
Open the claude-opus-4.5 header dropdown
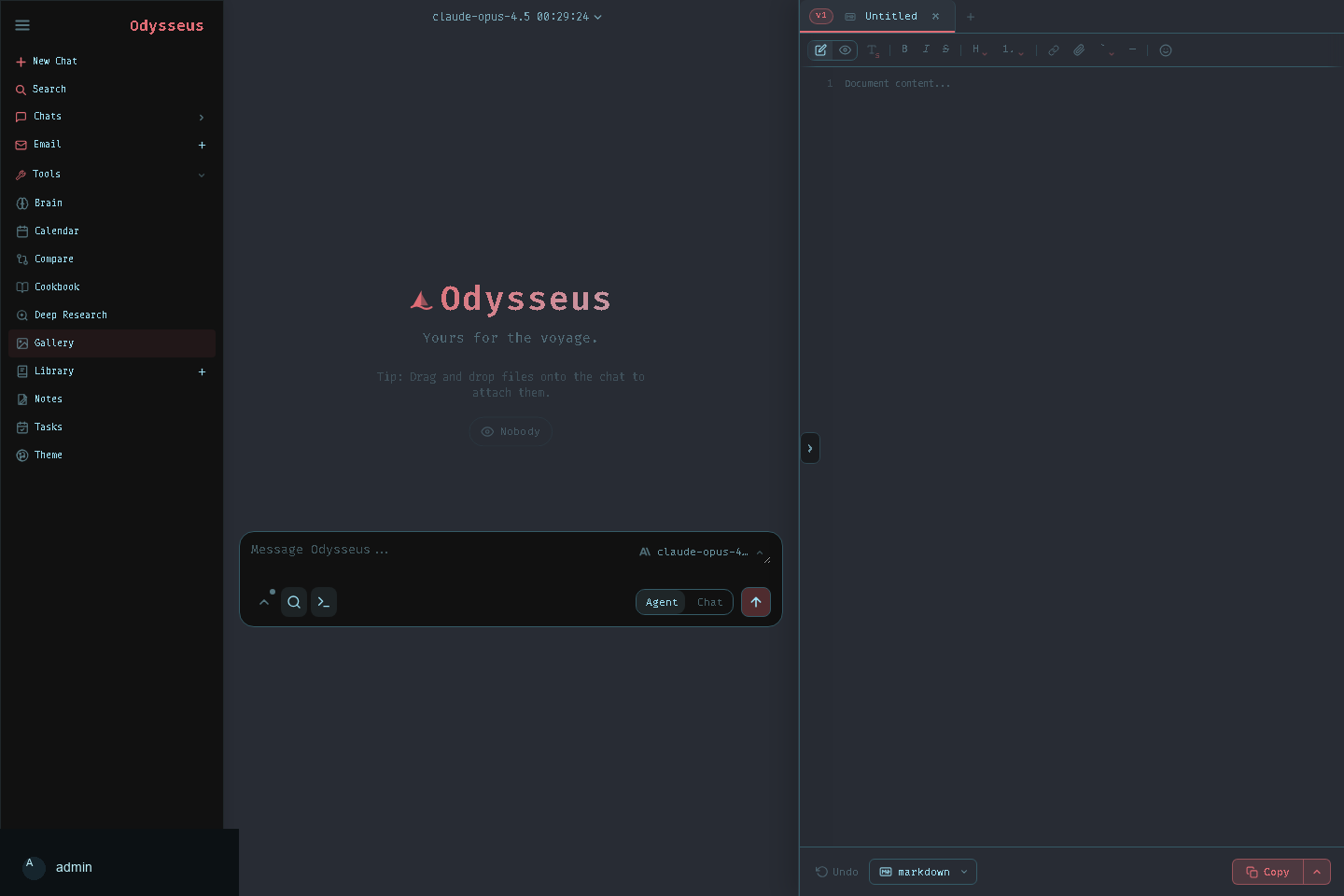[x=516, y=17]
